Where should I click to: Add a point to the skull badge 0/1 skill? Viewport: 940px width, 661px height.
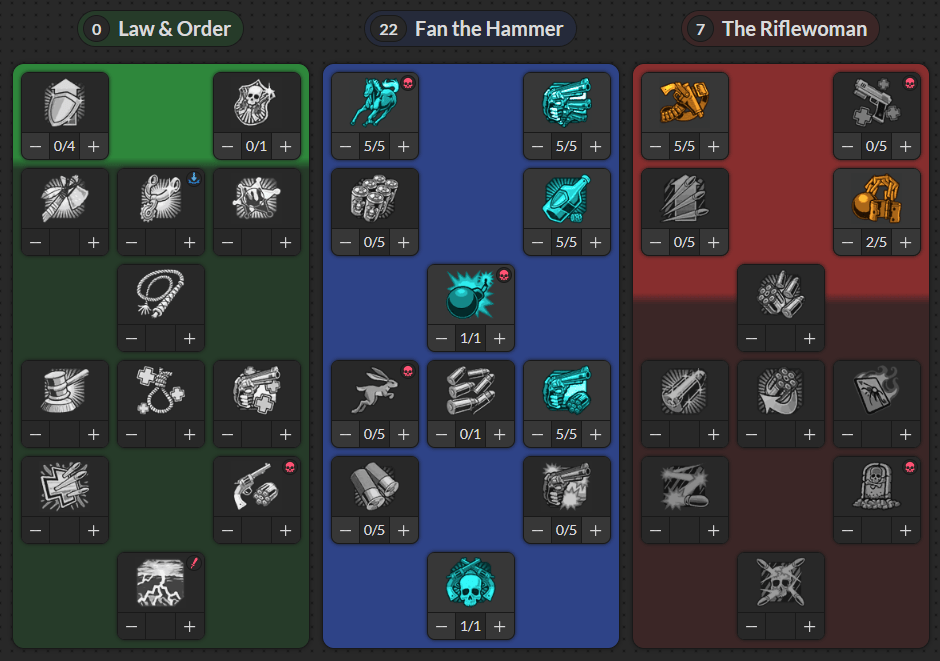(285, 146)
